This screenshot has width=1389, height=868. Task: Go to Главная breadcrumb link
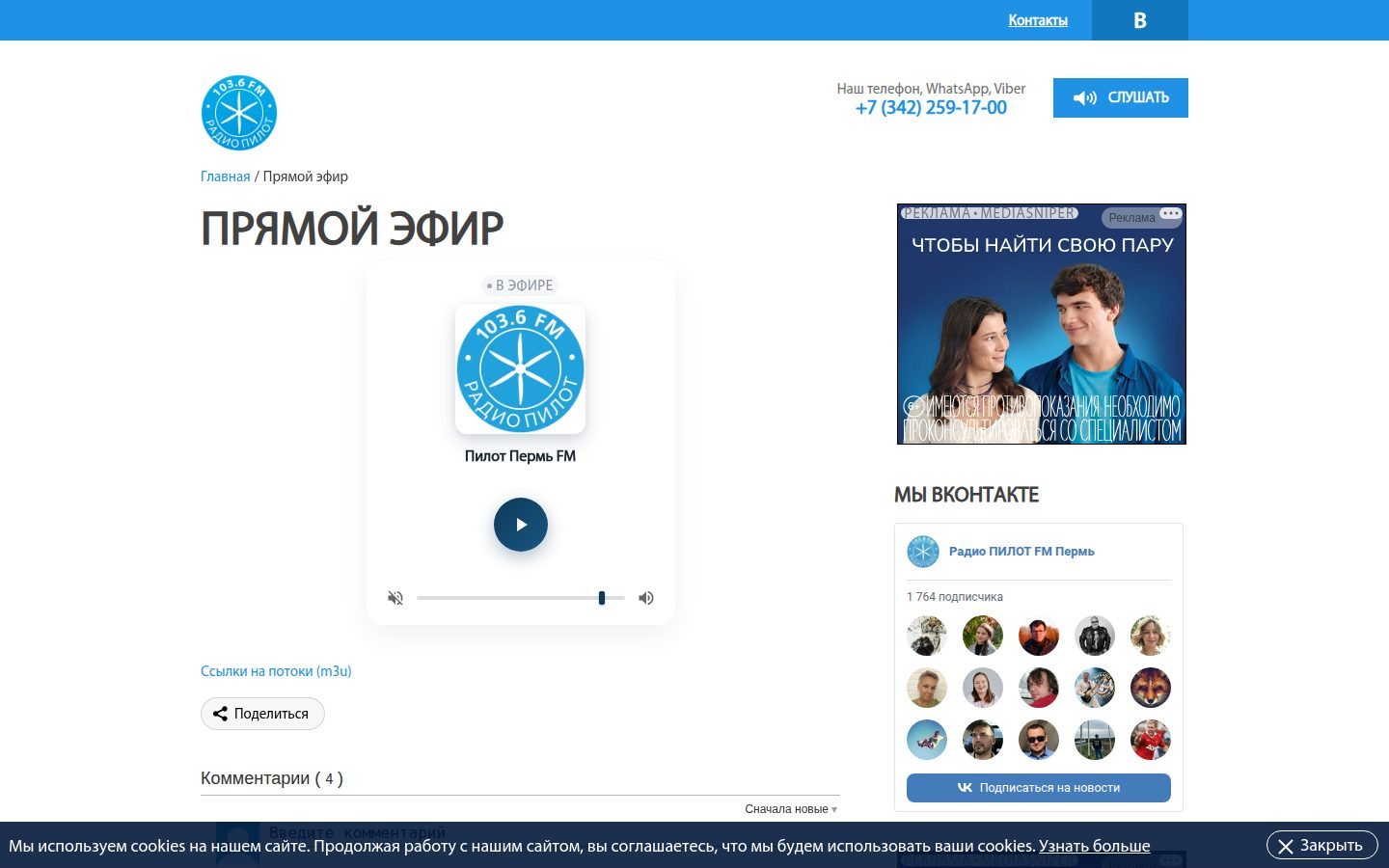226,176
